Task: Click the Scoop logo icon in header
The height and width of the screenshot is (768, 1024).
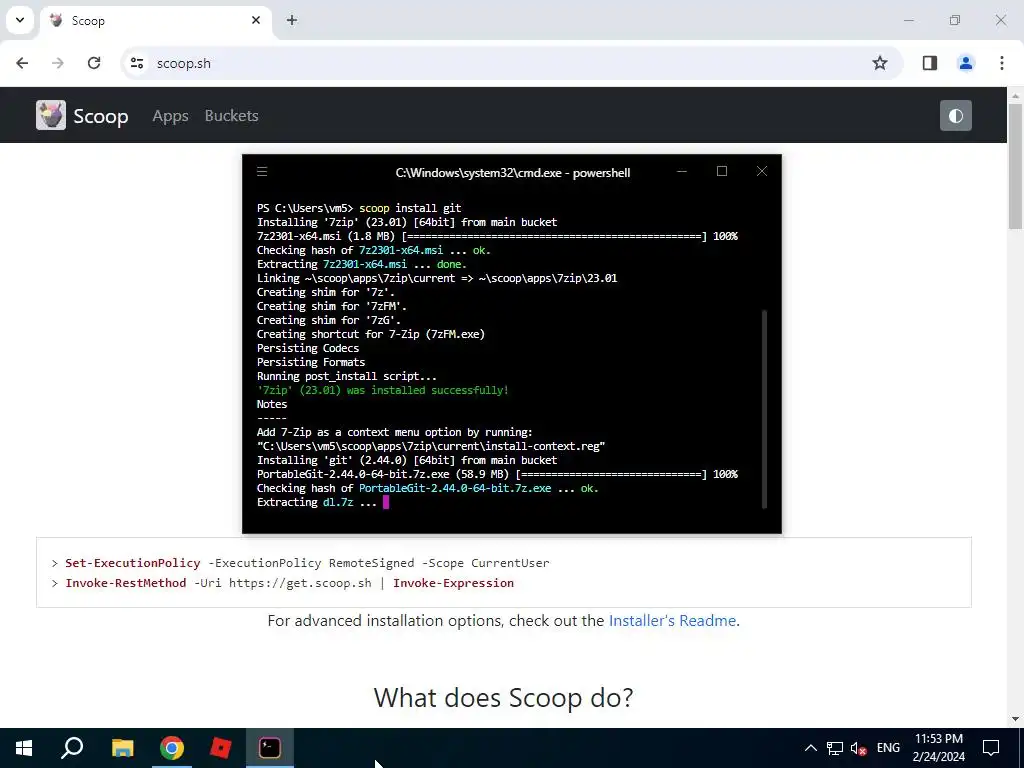Action: (50, 116)
